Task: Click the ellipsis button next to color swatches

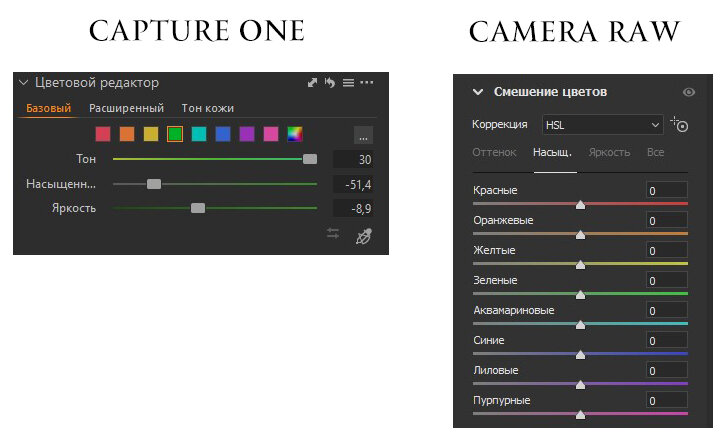Action: point(363,135)
